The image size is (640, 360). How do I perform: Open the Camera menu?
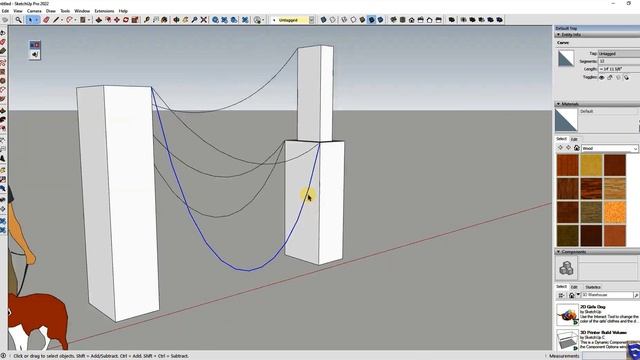(34, 11)
